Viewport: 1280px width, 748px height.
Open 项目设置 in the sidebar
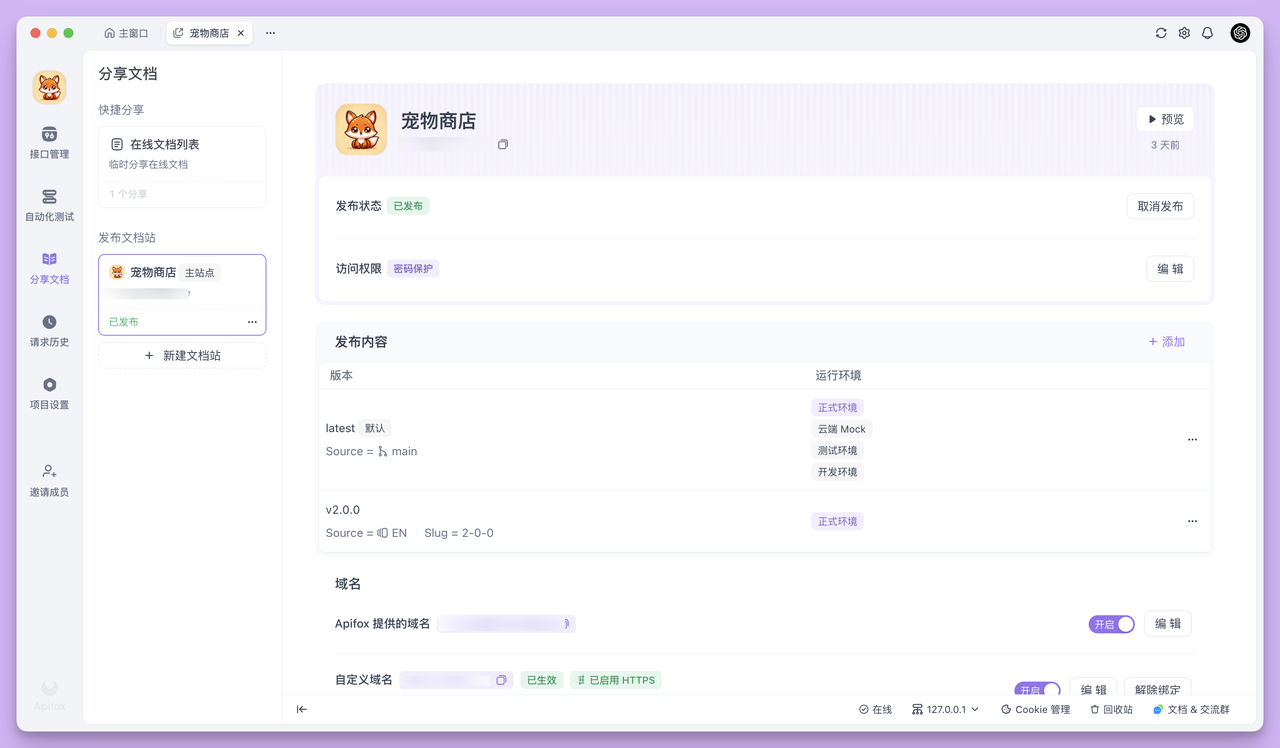point(49,394)
